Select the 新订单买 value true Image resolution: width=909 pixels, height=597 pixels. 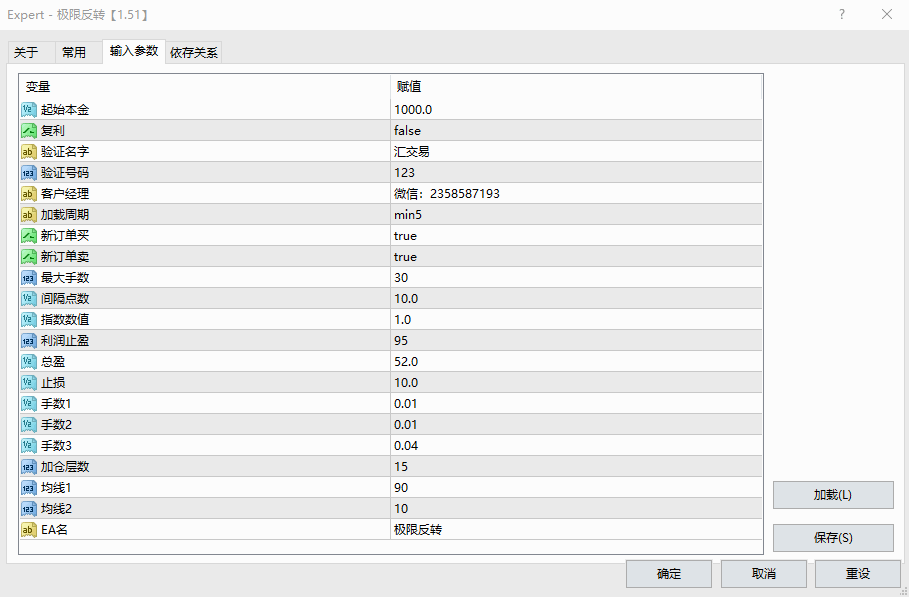pos(405,236)
